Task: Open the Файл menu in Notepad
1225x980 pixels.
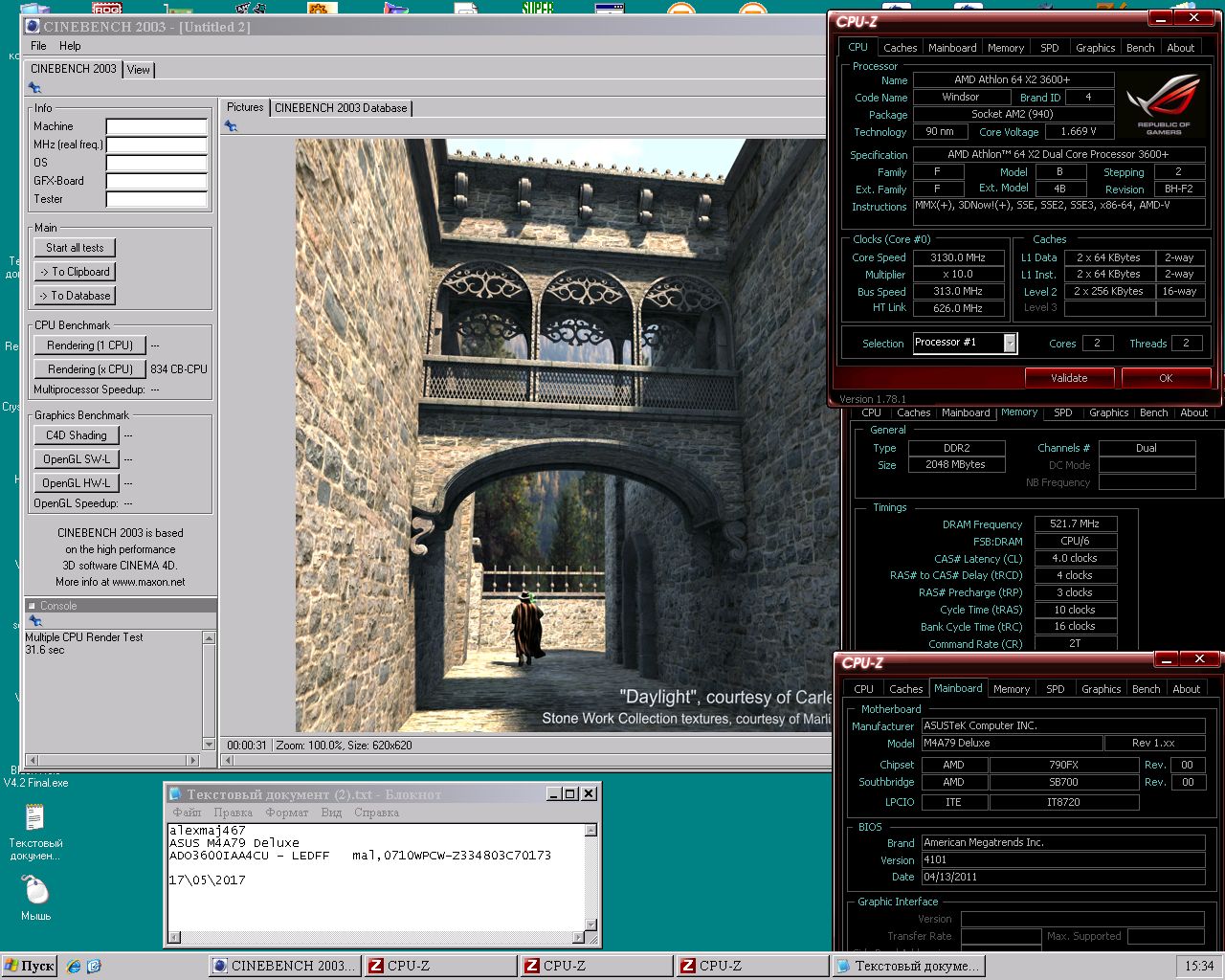Action: (x=187, y=813)
